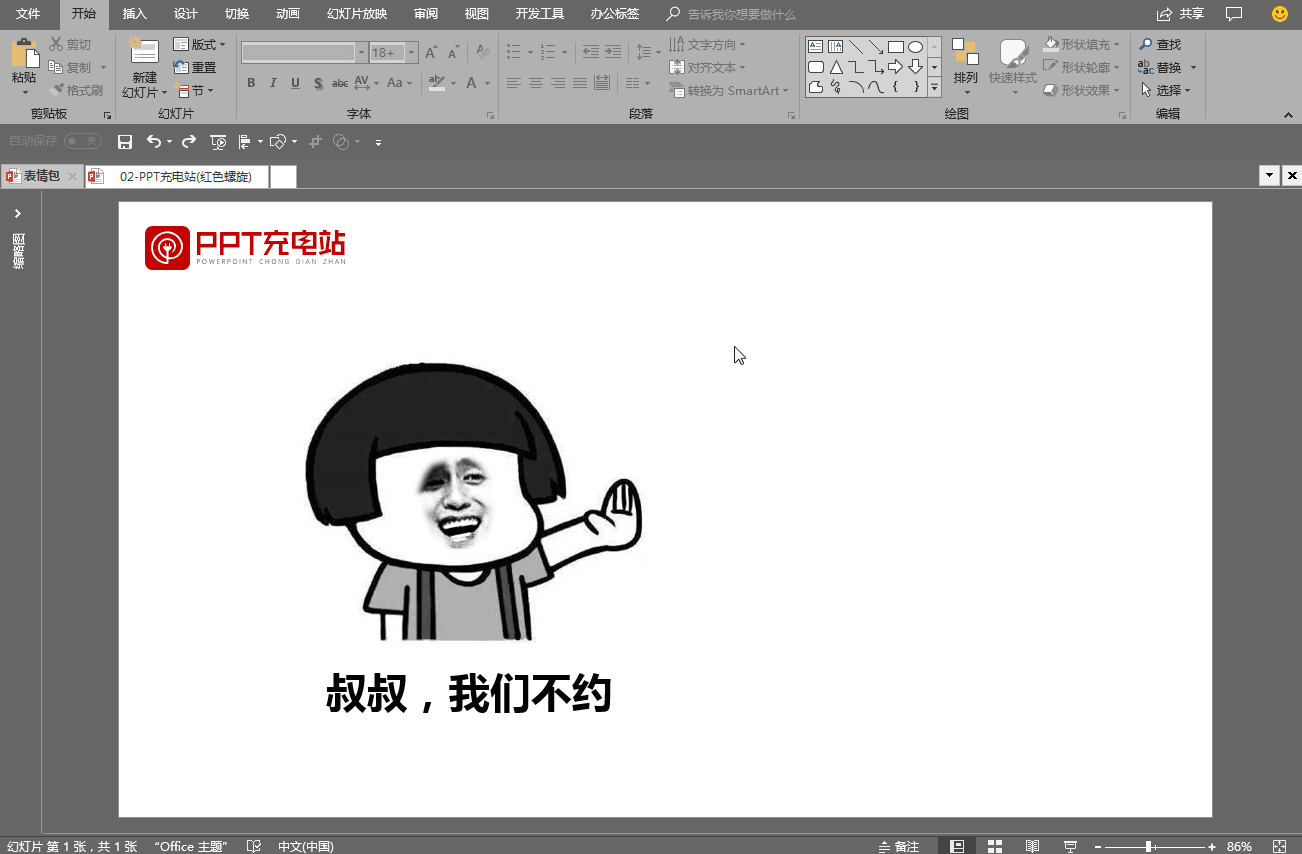Open the Select (选择) dropdown
Image resolution: width=1302 pixels, height=854 pixels.
click(x=1165, y=90)
